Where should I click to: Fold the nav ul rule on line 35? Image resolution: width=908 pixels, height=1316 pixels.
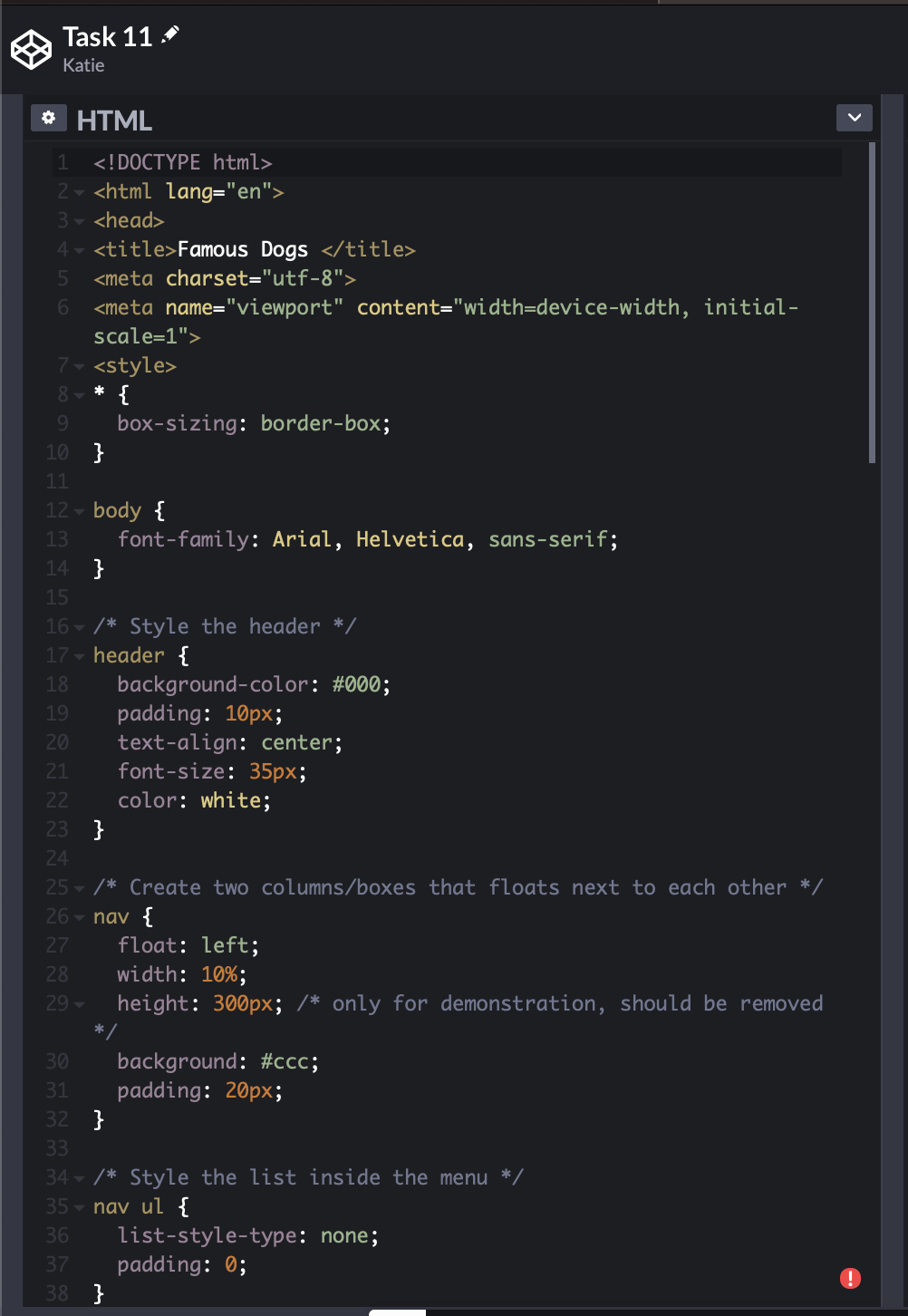coord(80,1207)
